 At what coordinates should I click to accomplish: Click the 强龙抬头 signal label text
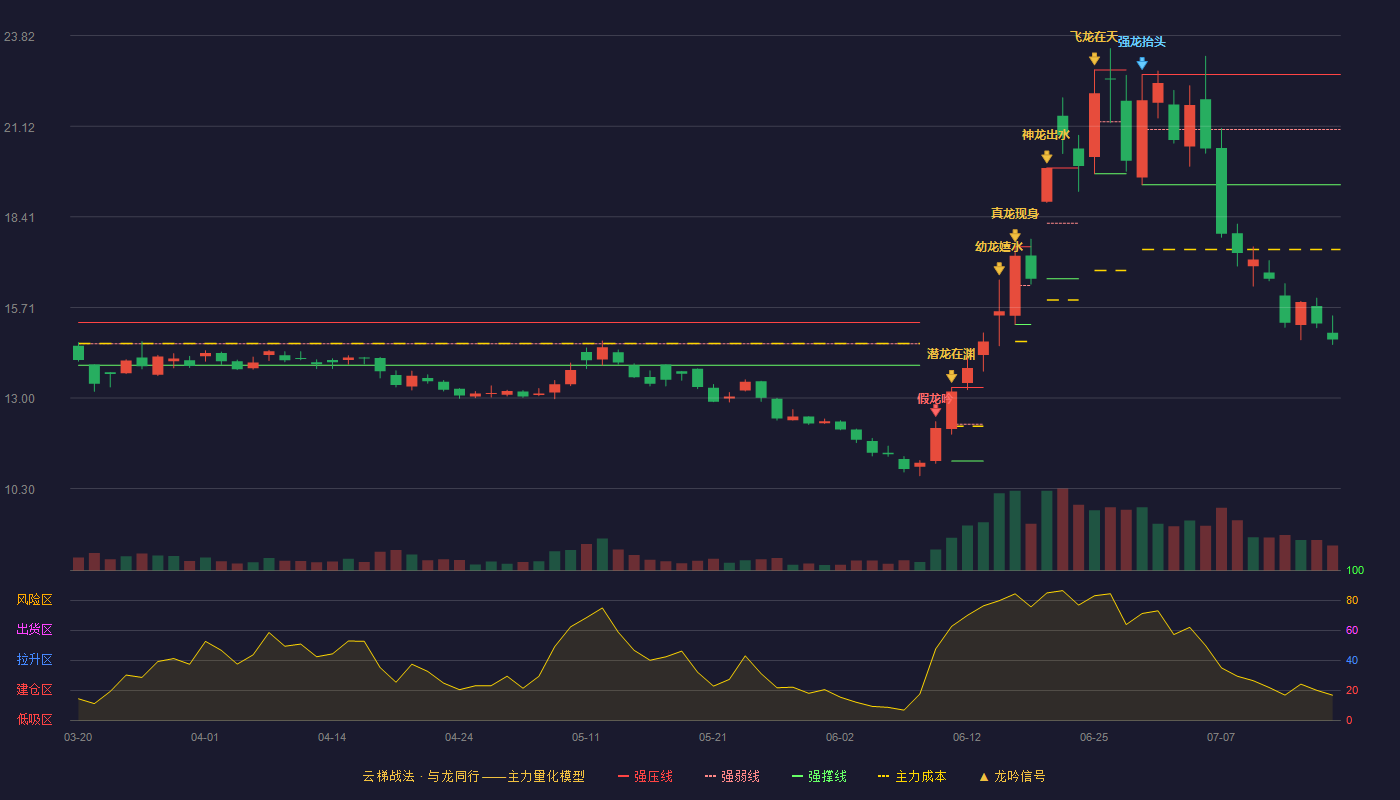[x=1142, y=42]
